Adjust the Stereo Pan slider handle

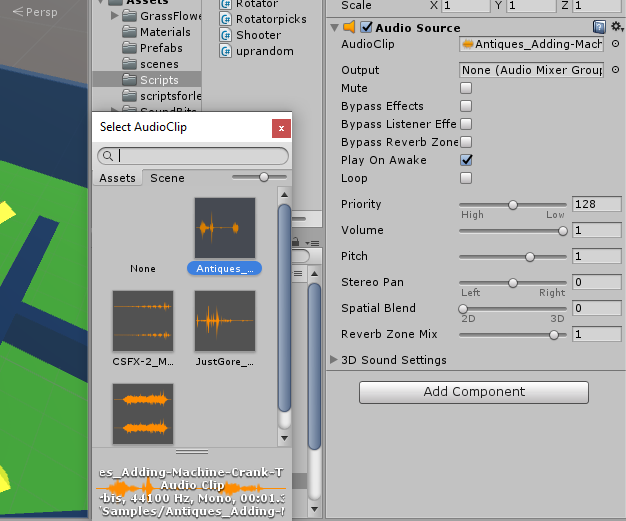tap(513, 283)
